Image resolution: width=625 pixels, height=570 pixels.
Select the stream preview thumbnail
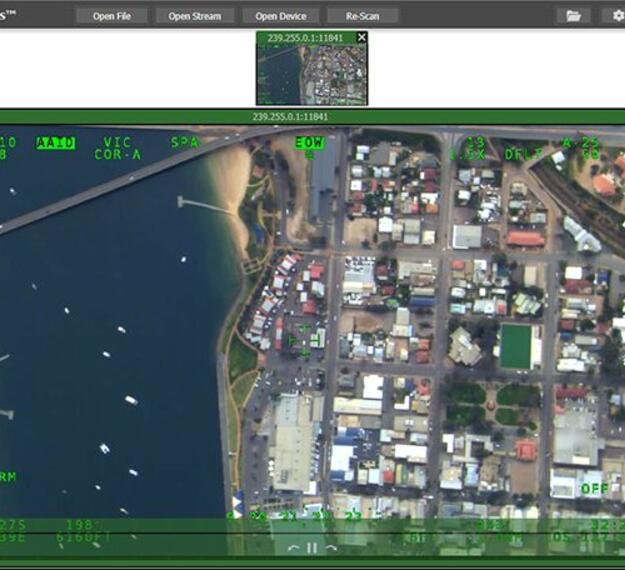click(311, 74)
